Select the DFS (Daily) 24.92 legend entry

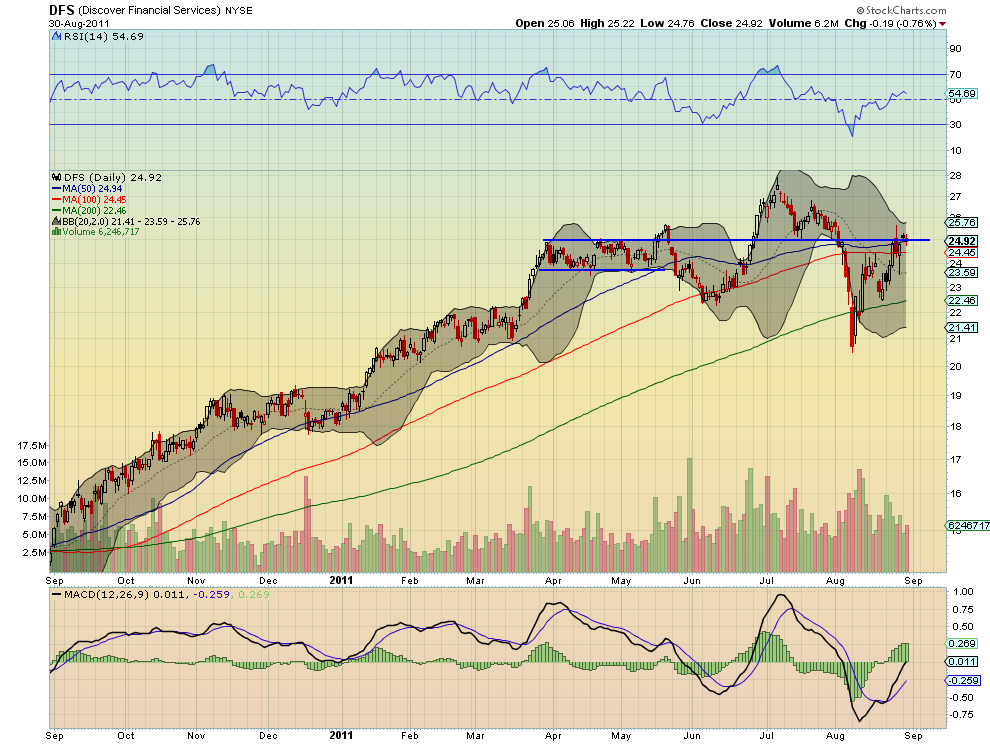pos(107,177)
